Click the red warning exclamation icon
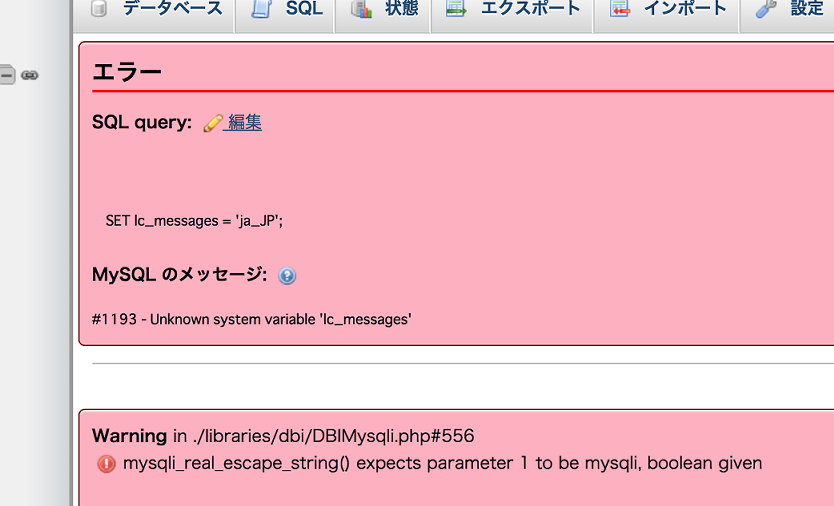 tap(106, 463)
